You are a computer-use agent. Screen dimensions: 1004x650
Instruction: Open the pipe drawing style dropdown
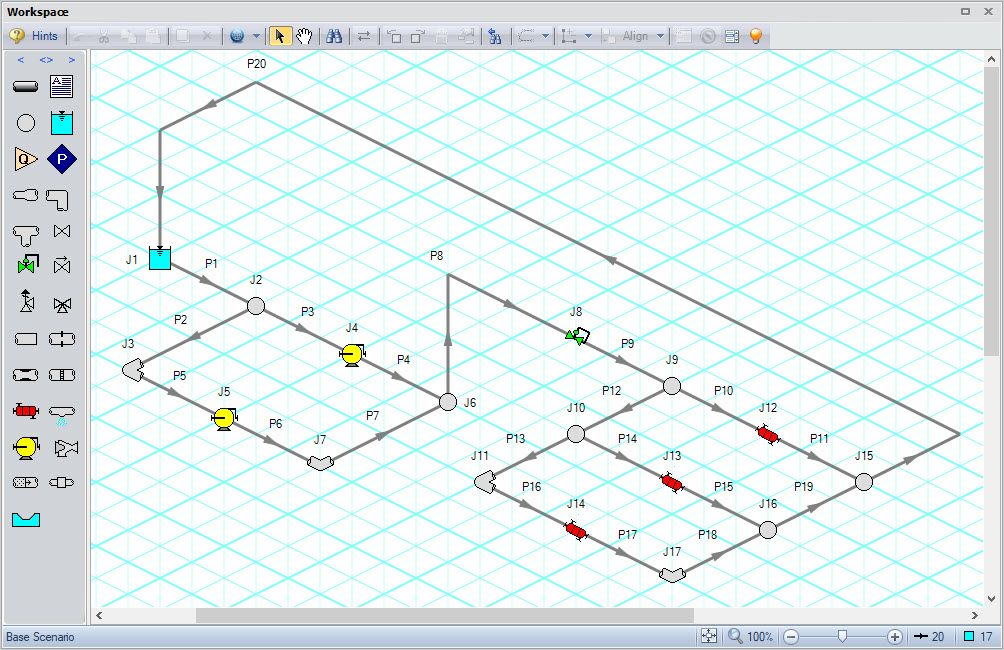coord(545,36)
